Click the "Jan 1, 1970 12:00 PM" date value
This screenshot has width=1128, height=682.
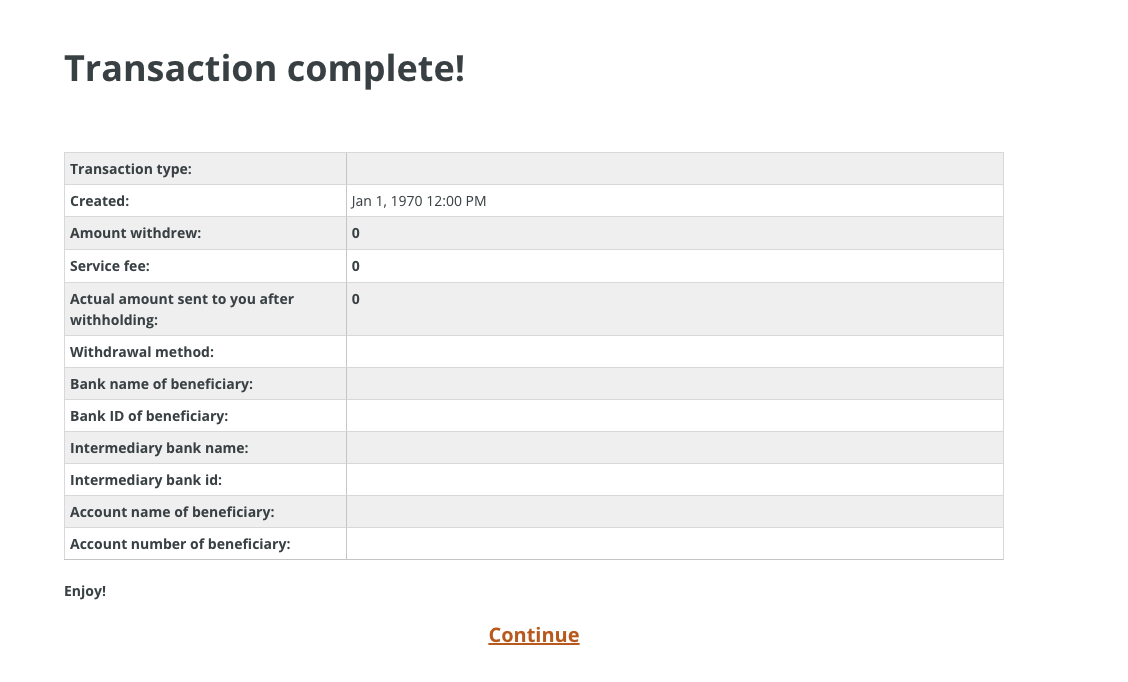[x=419, y=201]
